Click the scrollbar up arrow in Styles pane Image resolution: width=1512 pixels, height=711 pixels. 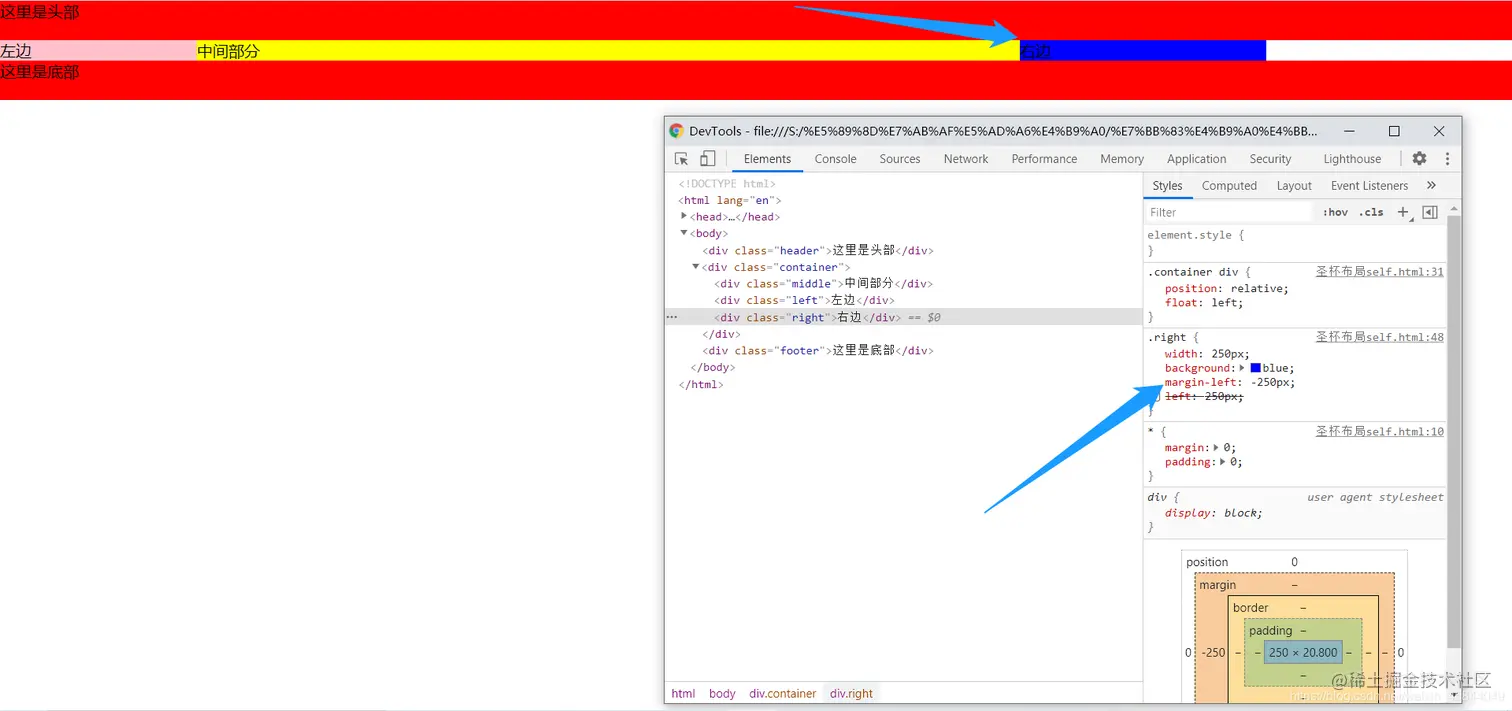coord(1454,207)
